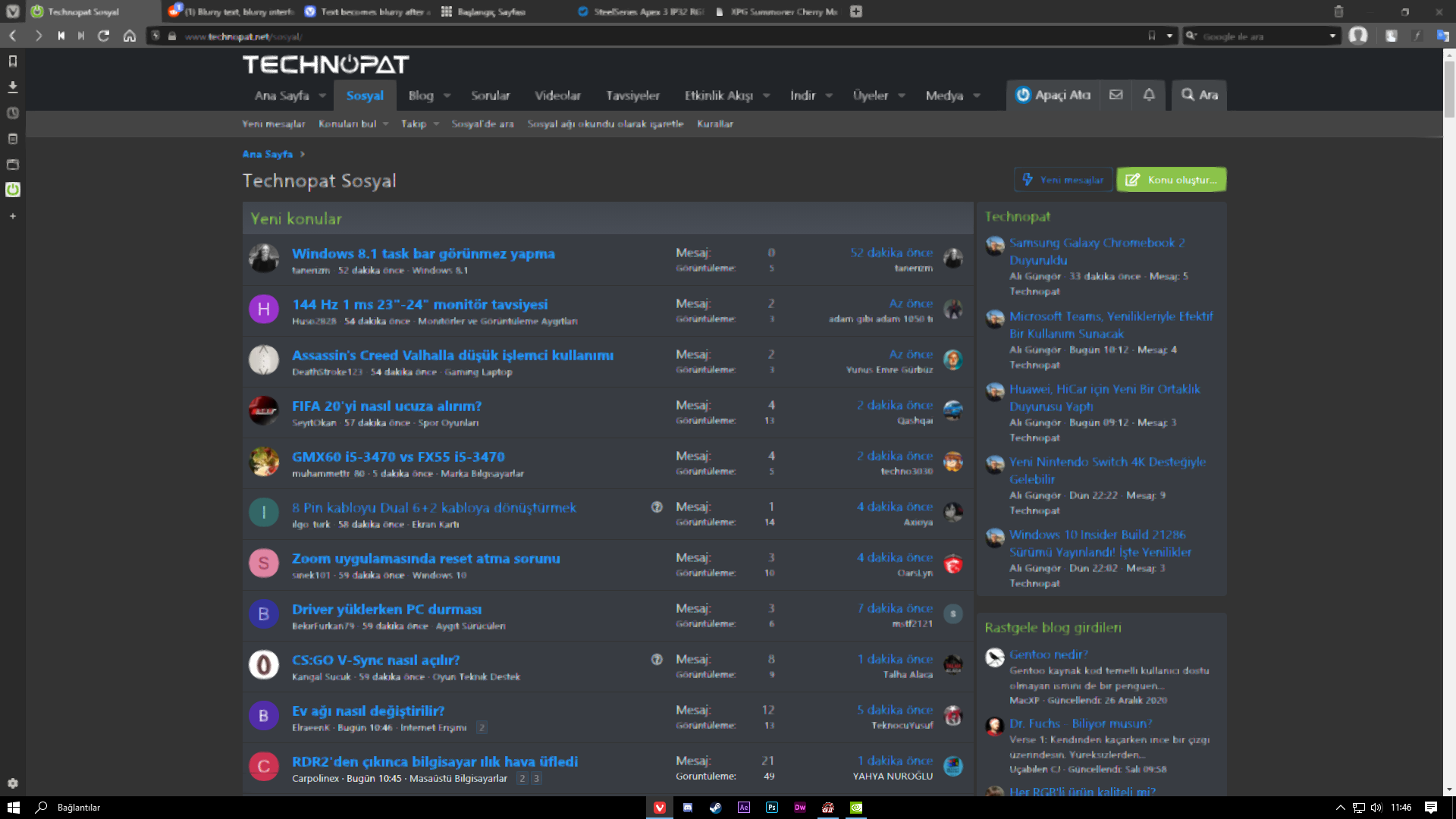Open closed tabs trash can
Image resolution: width=1456 pixels, height=819 pixels.
(x=1338, y=11)
